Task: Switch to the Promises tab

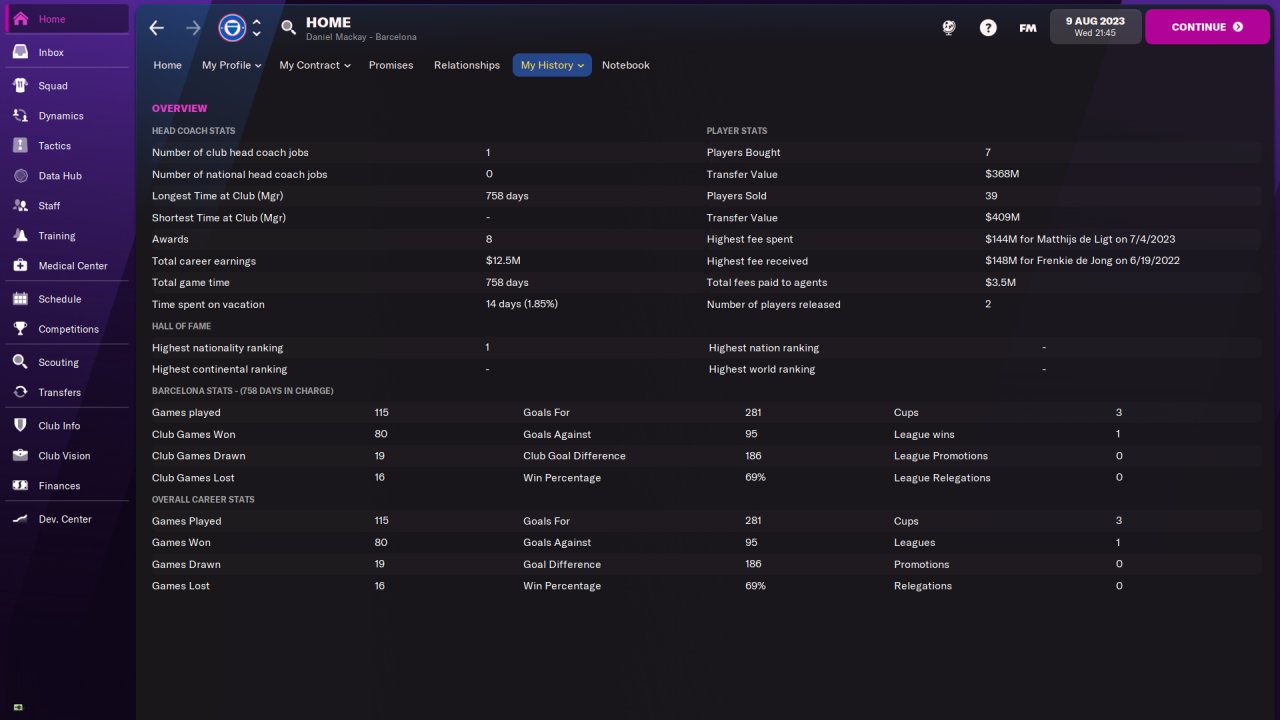Action: point(391,65)
